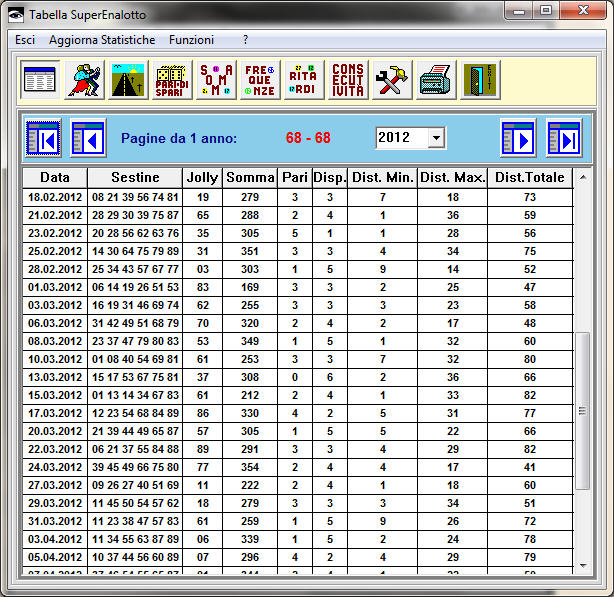Open the Ritardi icon

[x=304, y=80]
